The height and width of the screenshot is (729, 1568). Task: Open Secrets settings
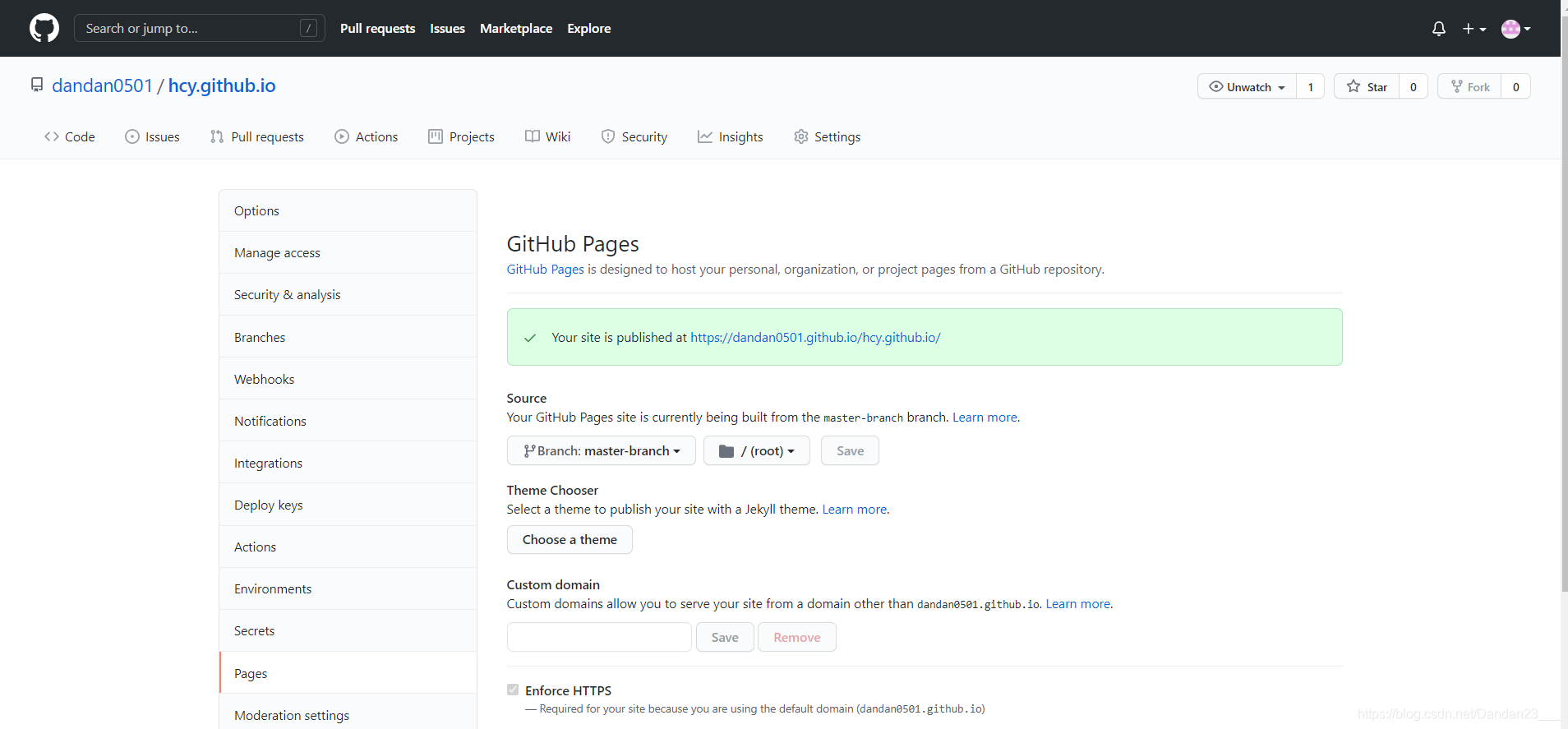[x=348, y=631]
